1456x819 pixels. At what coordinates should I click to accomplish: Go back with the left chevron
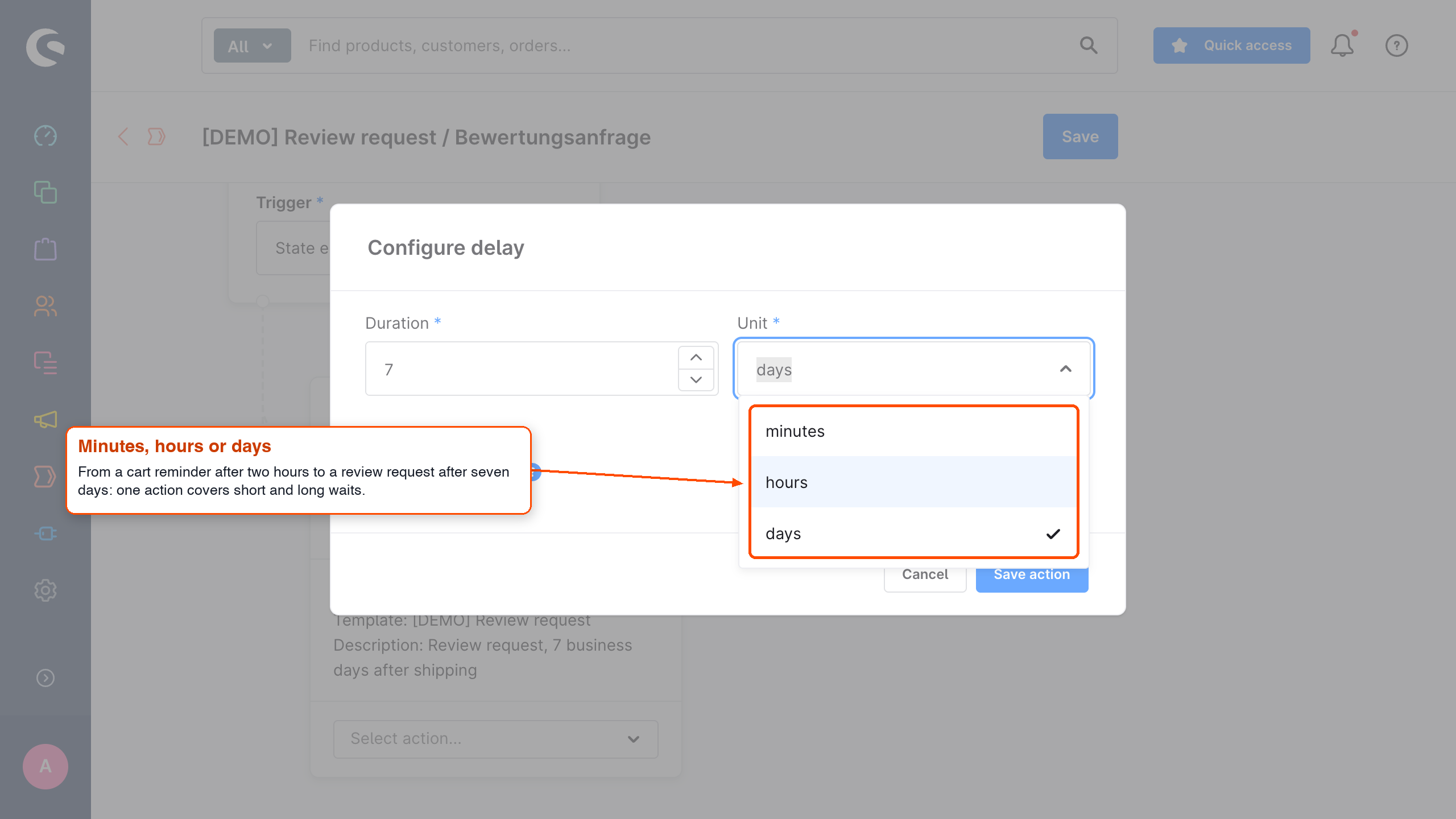[x=123, y=136]
